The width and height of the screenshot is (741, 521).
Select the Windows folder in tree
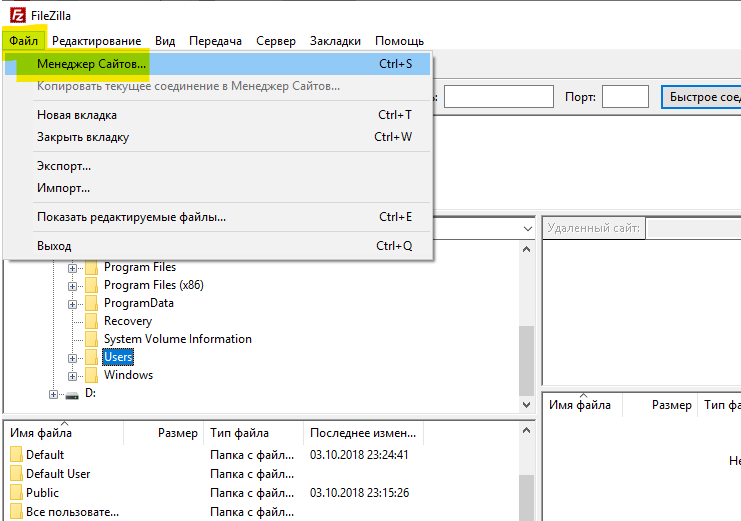pos(128,375)
